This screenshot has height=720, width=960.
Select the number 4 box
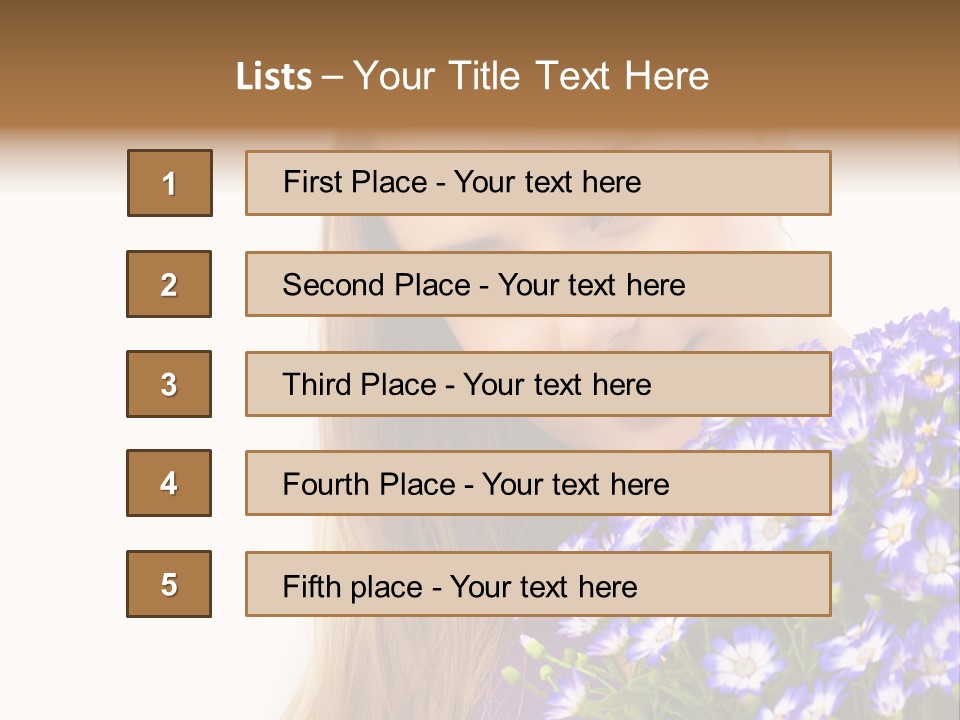coord(169,483)
